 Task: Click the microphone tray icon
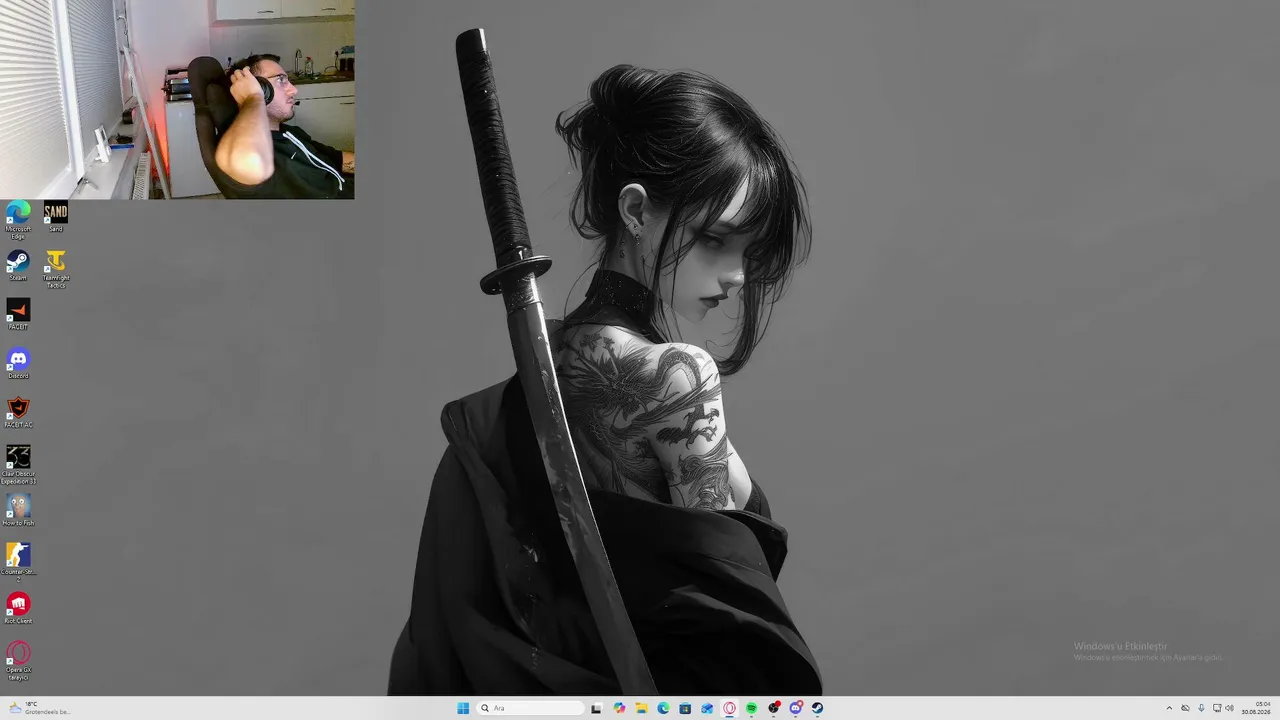point(1201,708)
